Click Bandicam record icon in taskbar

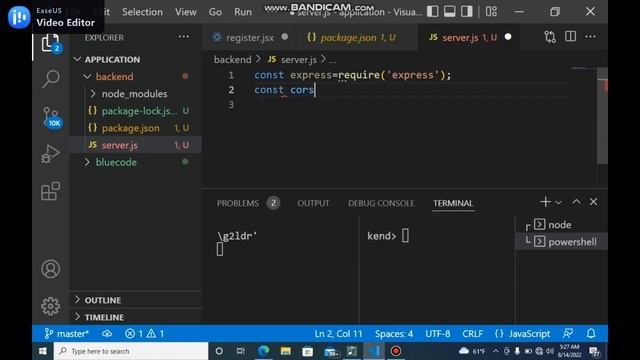coord(396,351)
